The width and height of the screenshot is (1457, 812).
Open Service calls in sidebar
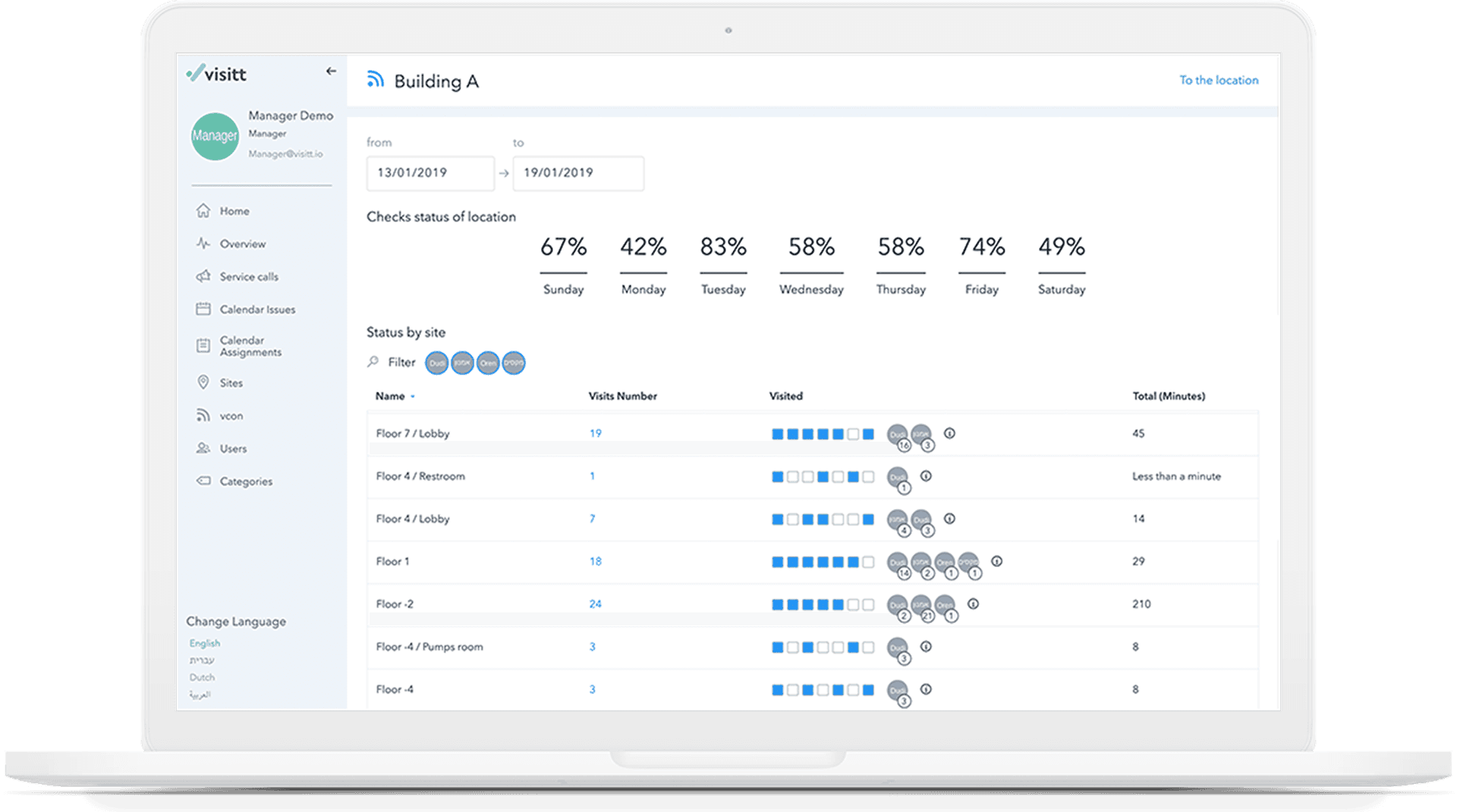click(x=237, y=276)
